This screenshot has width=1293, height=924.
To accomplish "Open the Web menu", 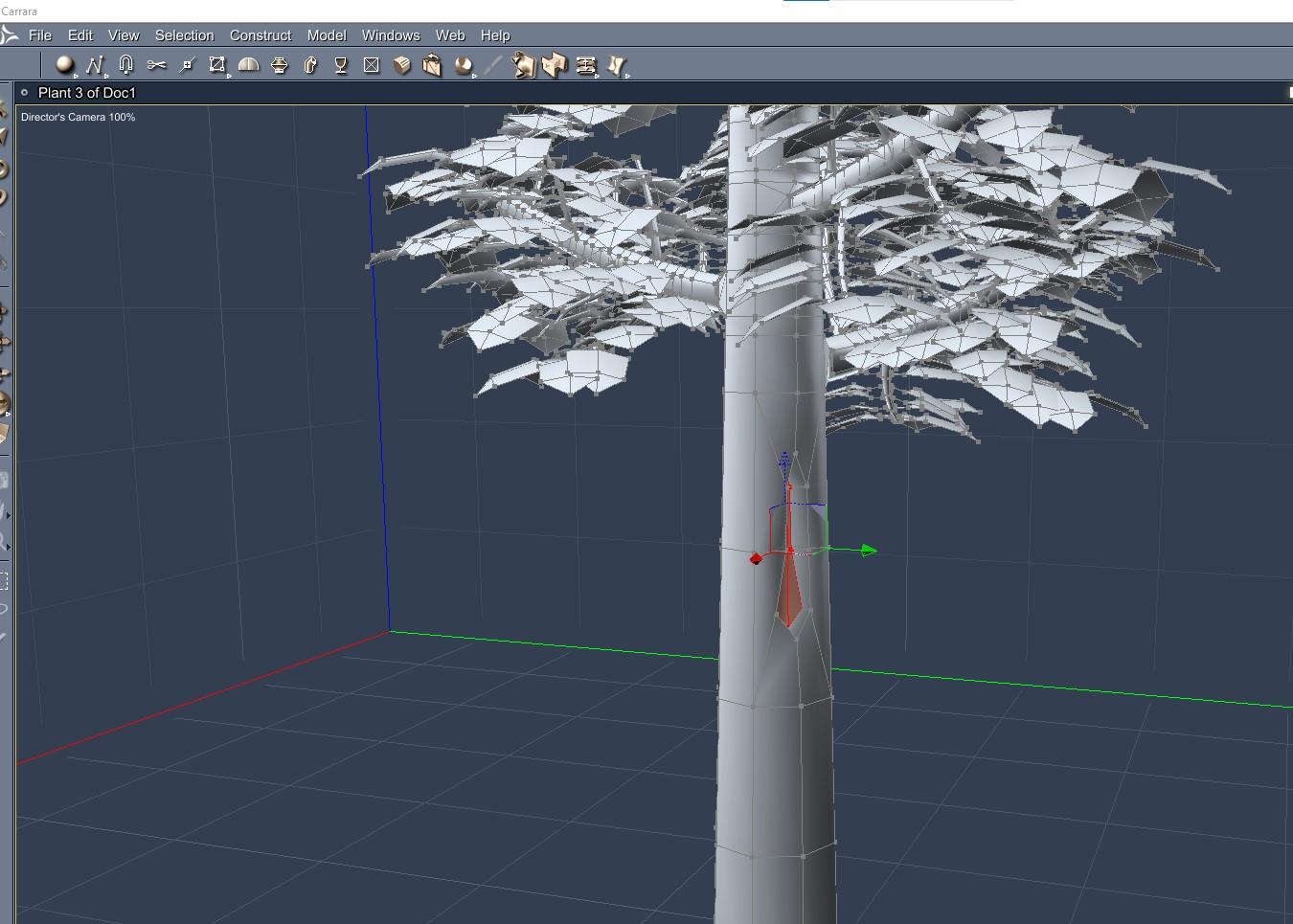I will [450, 35].
